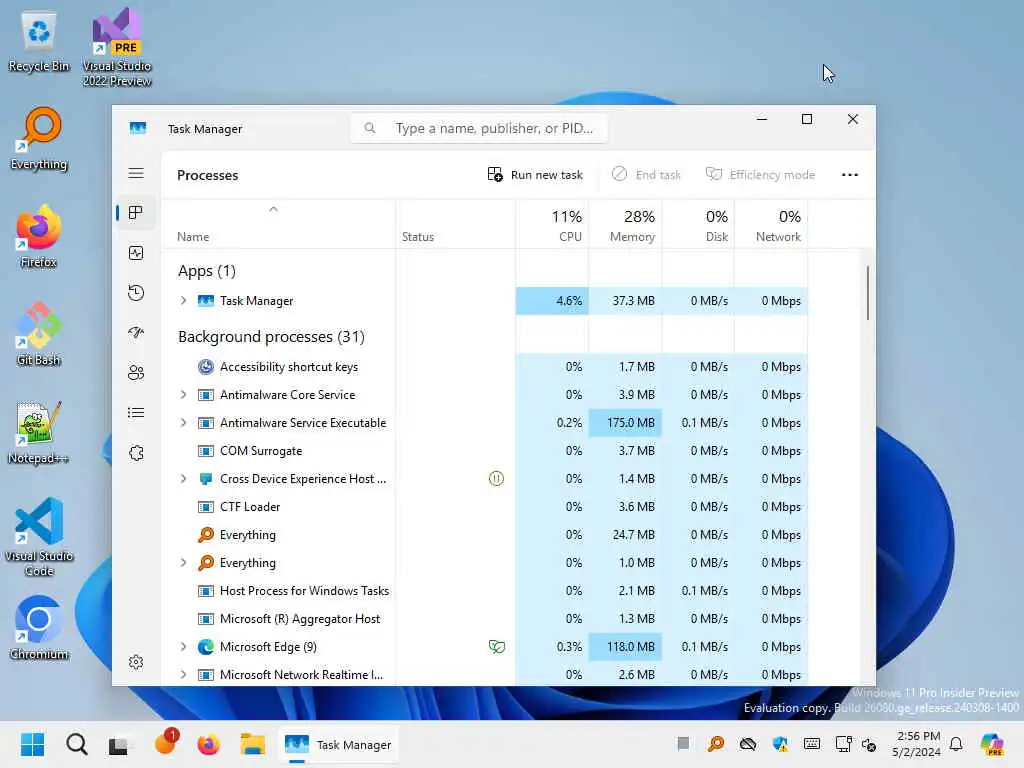Select Microsoft (R) Aggregator Host row
Image resolution: width=1024 pixels, height=768 pixels.
point(485,618)
